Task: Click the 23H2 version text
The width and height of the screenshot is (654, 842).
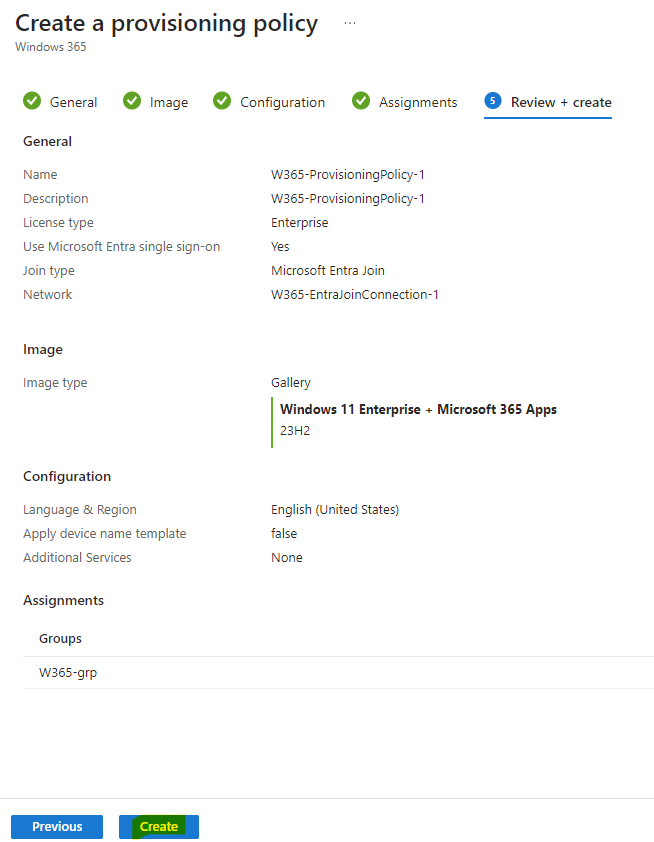Action: [x=295, y=431]
